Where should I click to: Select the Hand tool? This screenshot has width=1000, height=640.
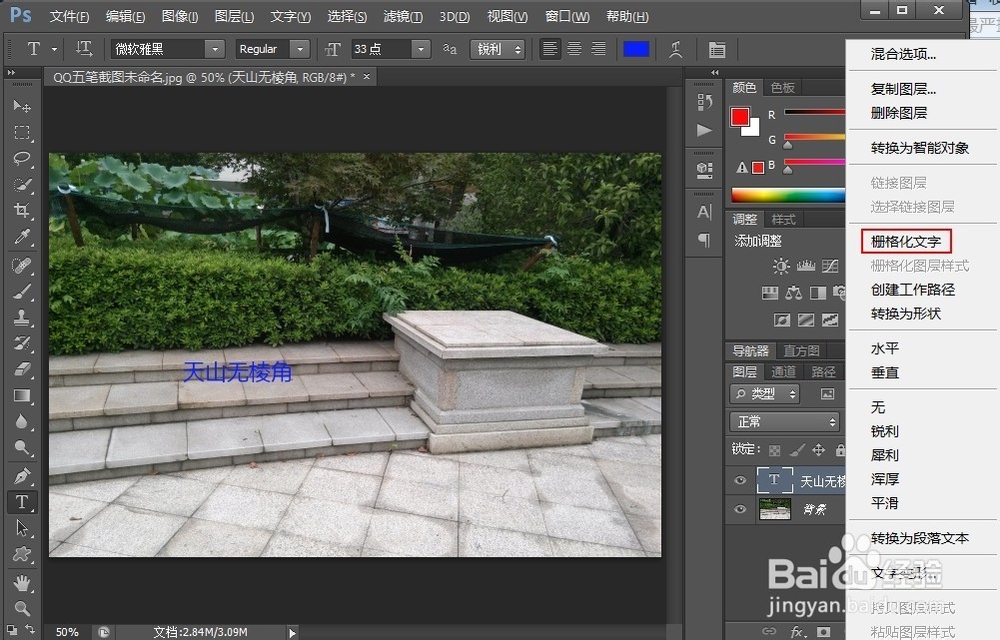(22, 582)
